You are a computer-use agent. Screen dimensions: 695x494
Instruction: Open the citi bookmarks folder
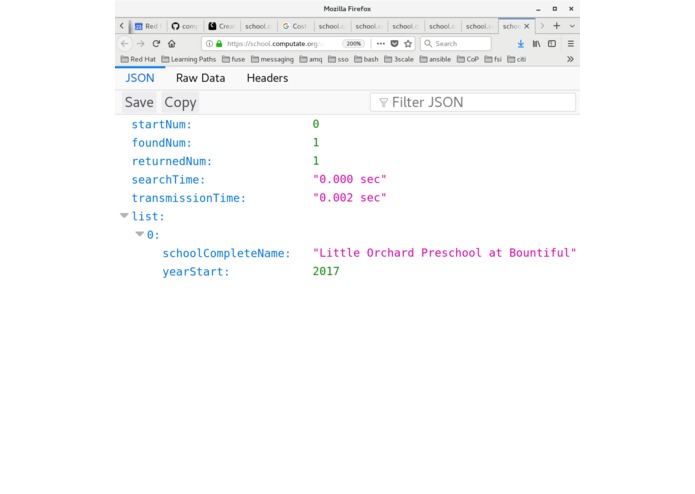tap(516, 59)
